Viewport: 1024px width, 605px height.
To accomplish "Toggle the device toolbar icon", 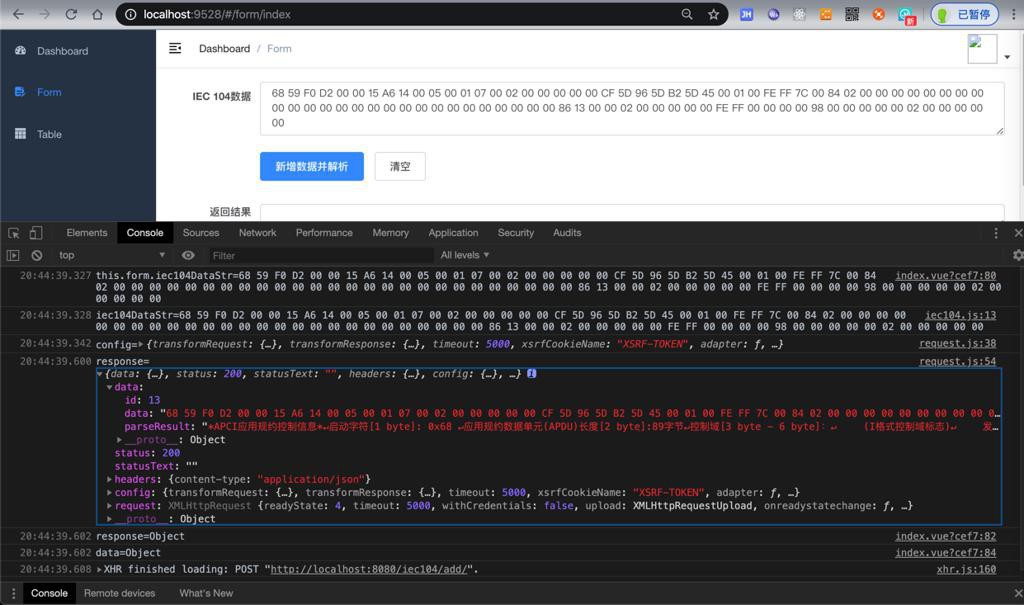I will pos(36,233).
